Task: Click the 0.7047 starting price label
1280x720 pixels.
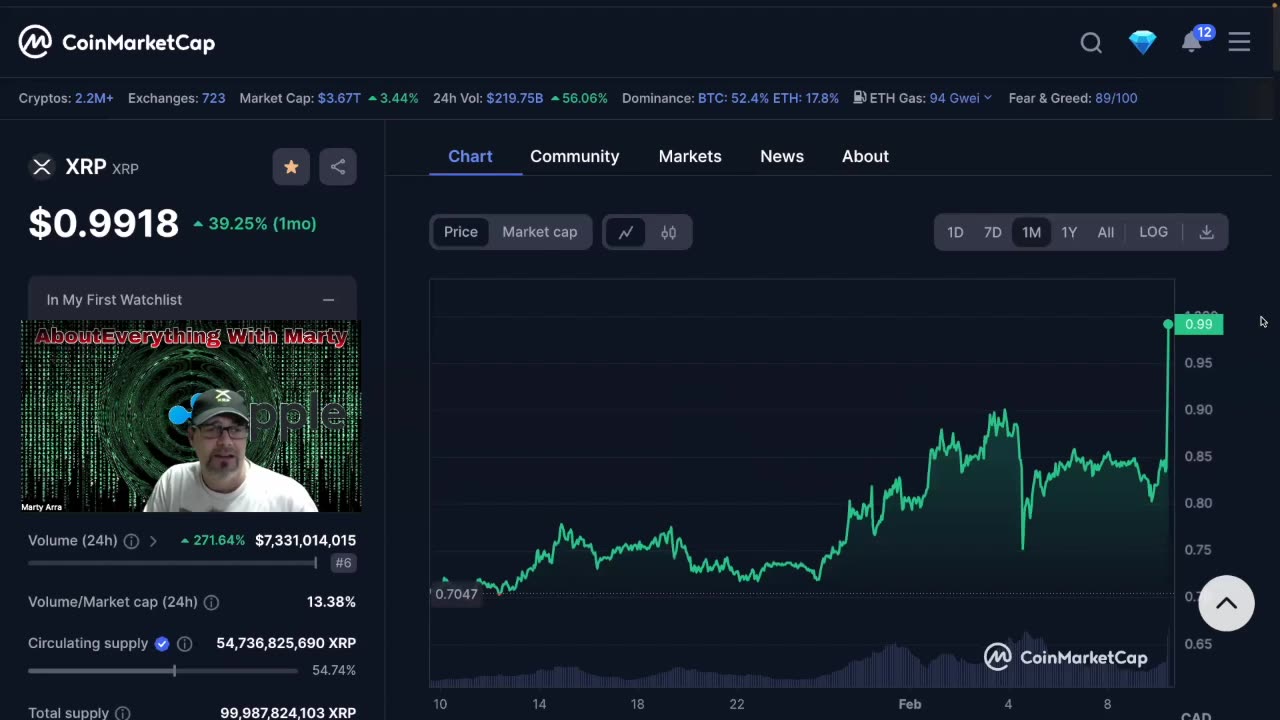Action: pyautogui.click(x=455, y=594)
